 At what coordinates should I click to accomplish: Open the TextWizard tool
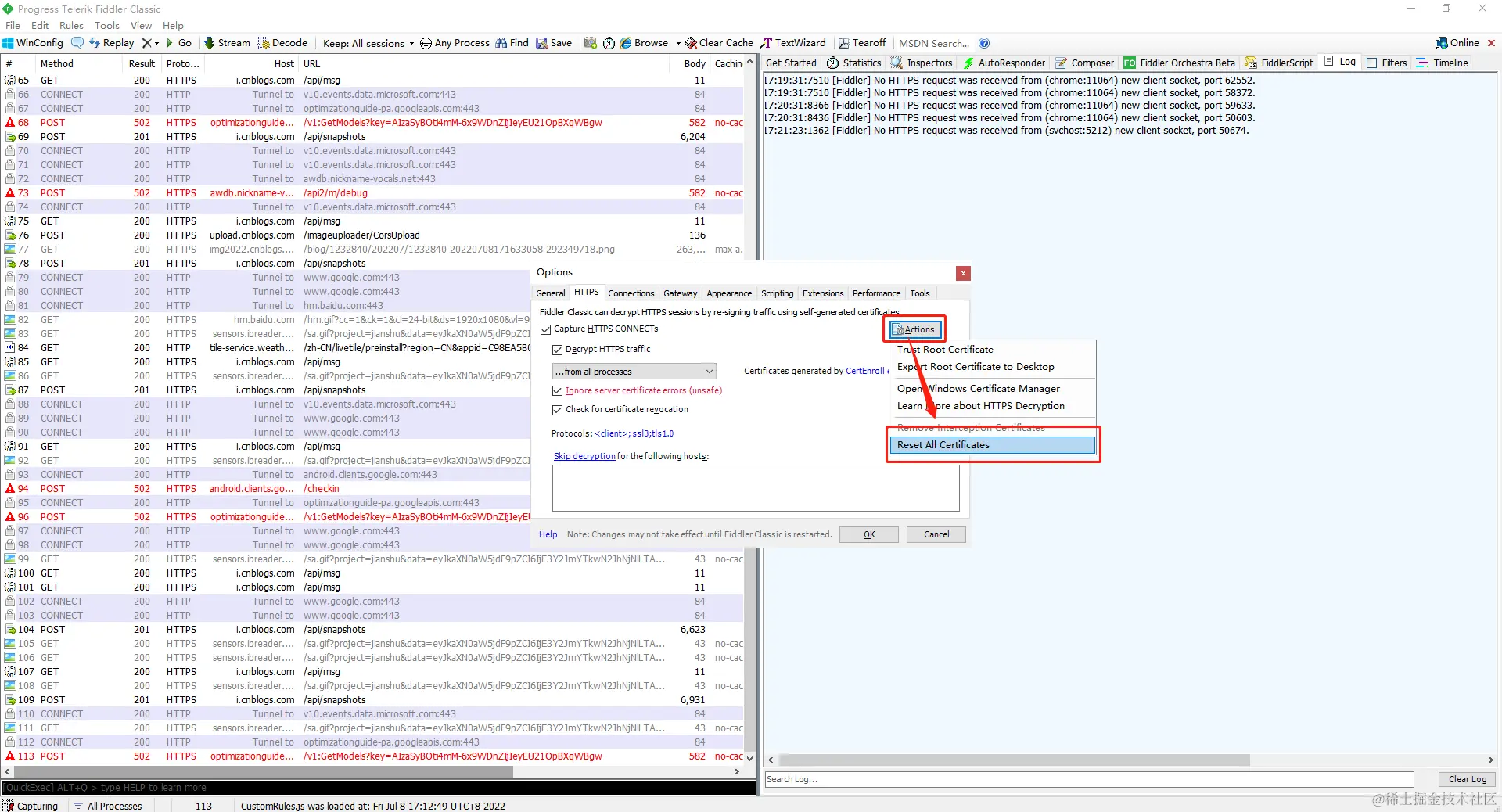(793, 43)
